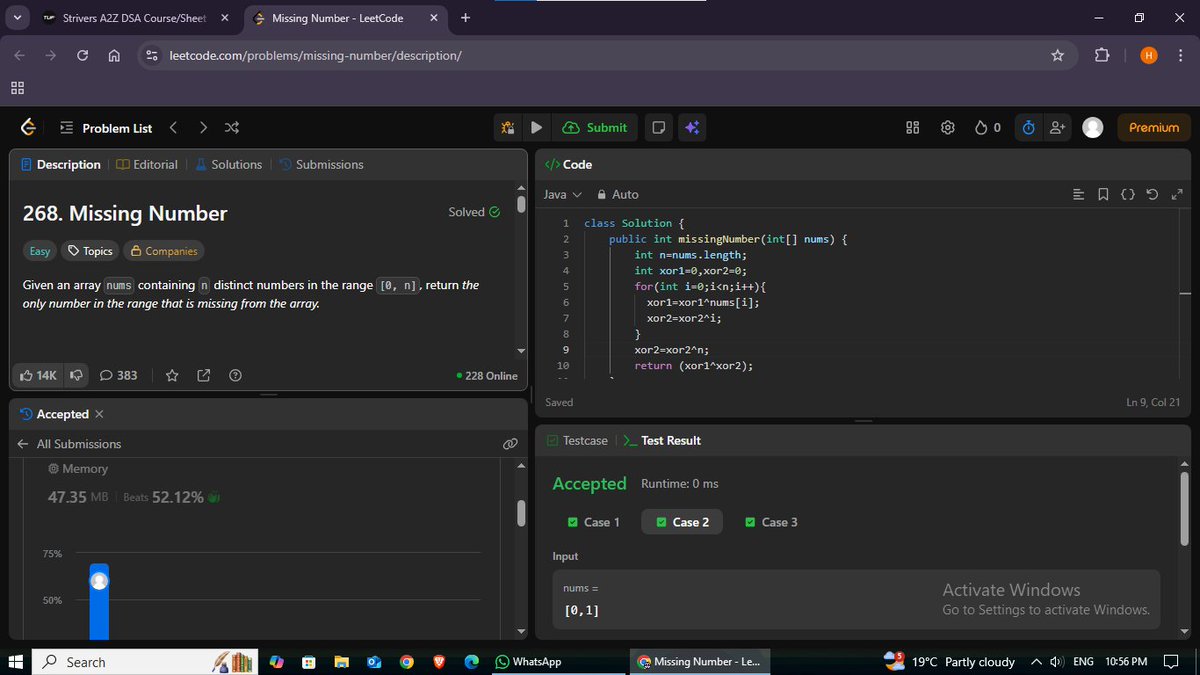Viewport: 1200px width, 675px height.
Task: Expand the Topics tag
Action: [90, 251]
